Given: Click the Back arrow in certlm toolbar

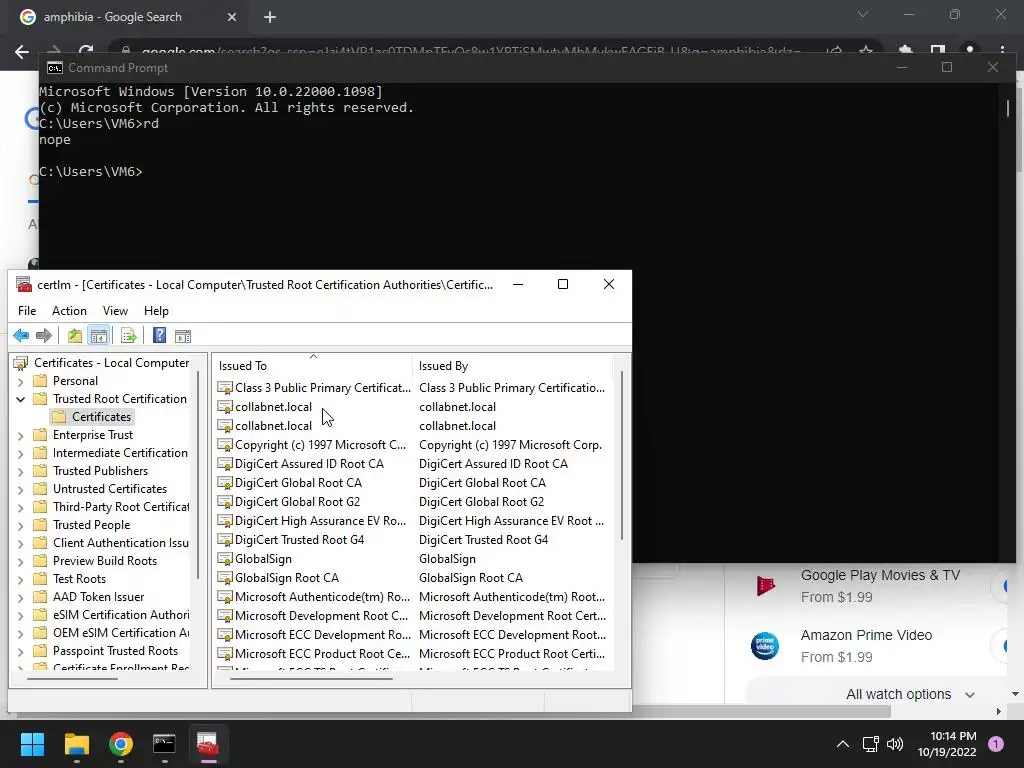Looking at the screenshot, I should point(21,336).
